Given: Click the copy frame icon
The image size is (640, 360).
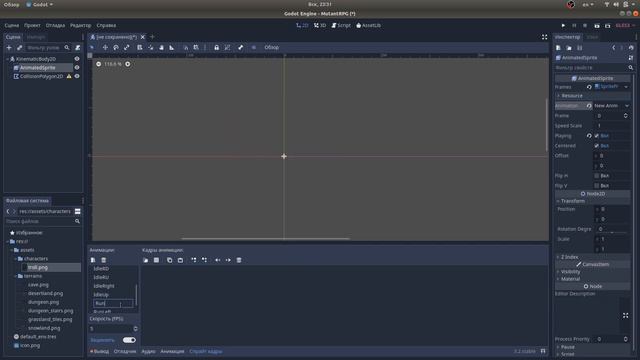Looking at the screenshot, I should point(169,260).
